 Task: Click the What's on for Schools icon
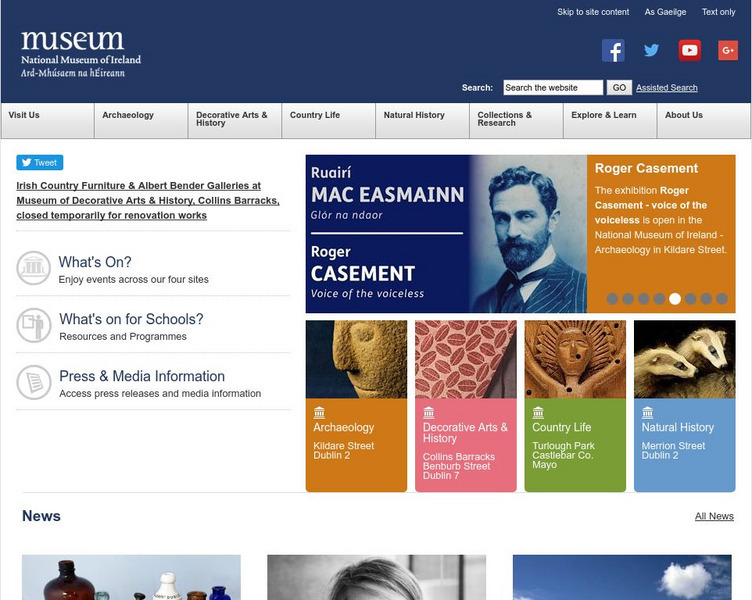[x=34, y=325]
